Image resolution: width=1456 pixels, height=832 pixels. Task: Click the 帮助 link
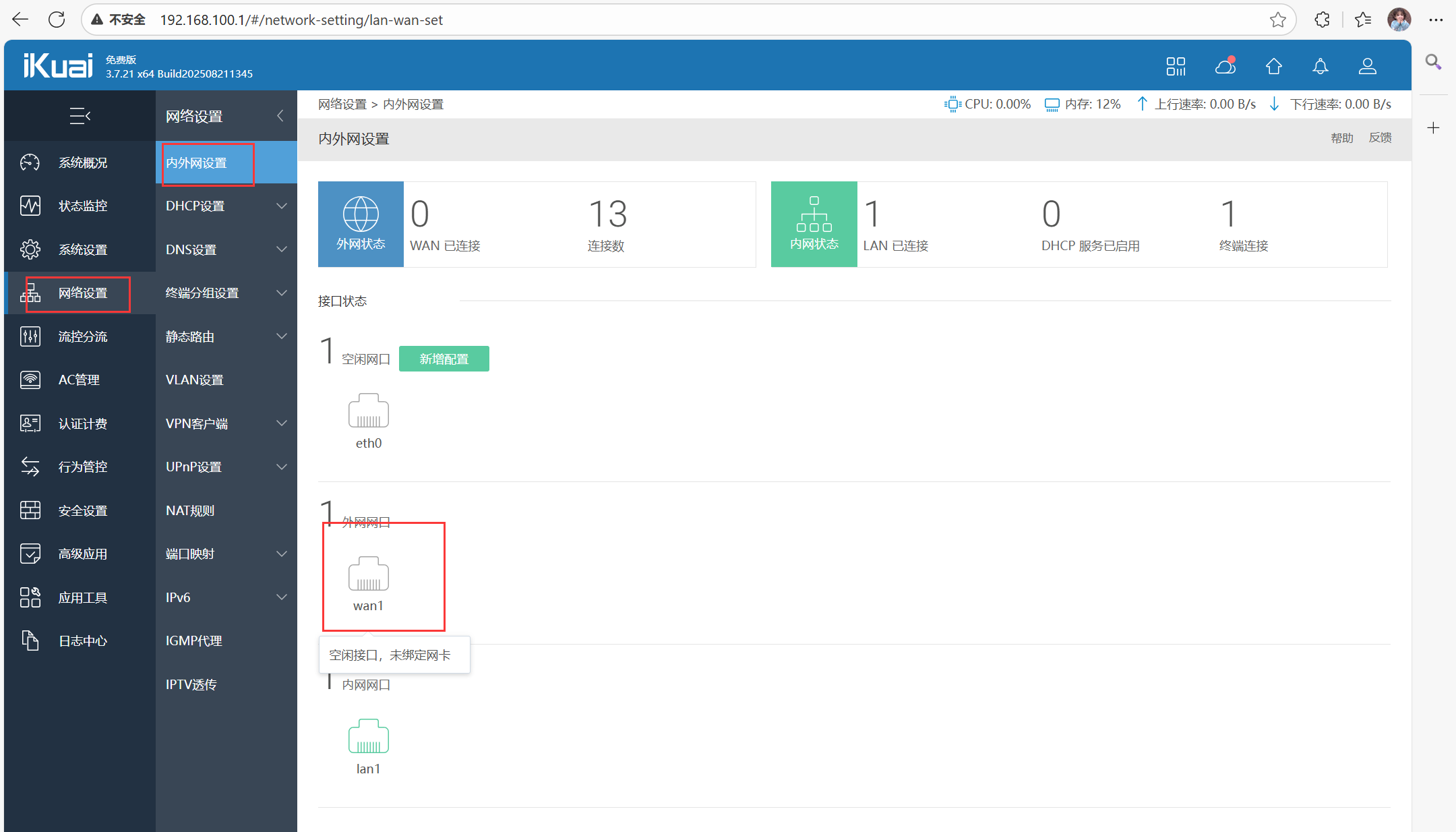click(x=1341, y=138)
